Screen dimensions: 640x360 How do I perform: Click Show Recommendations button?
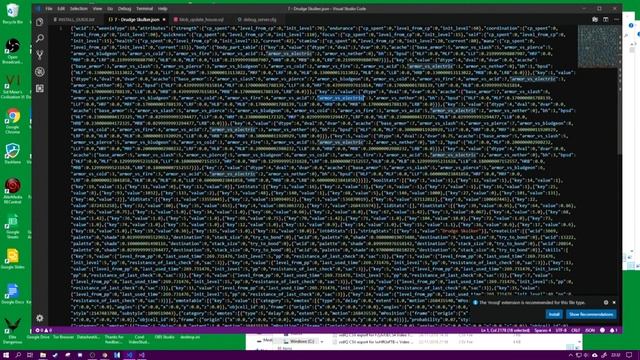[x=591, y=314]
